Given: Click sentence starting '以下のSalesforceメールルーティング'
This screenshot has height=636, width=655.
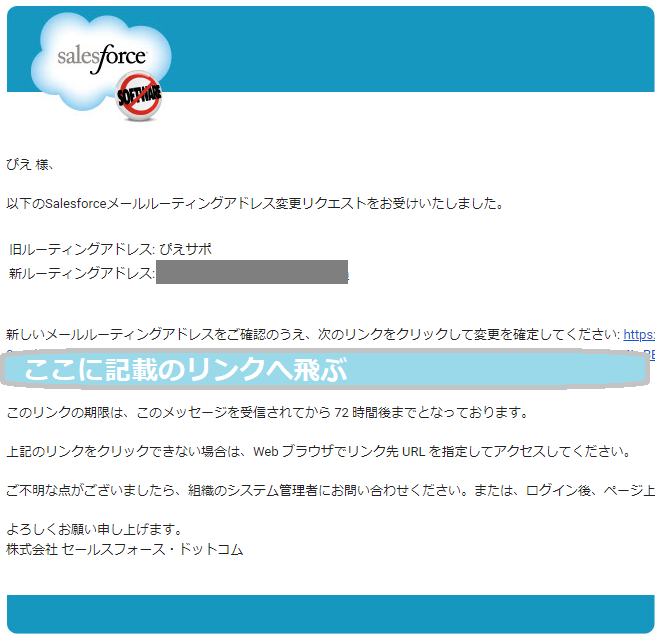Looking at the screenshot, I should click(255, 204).
